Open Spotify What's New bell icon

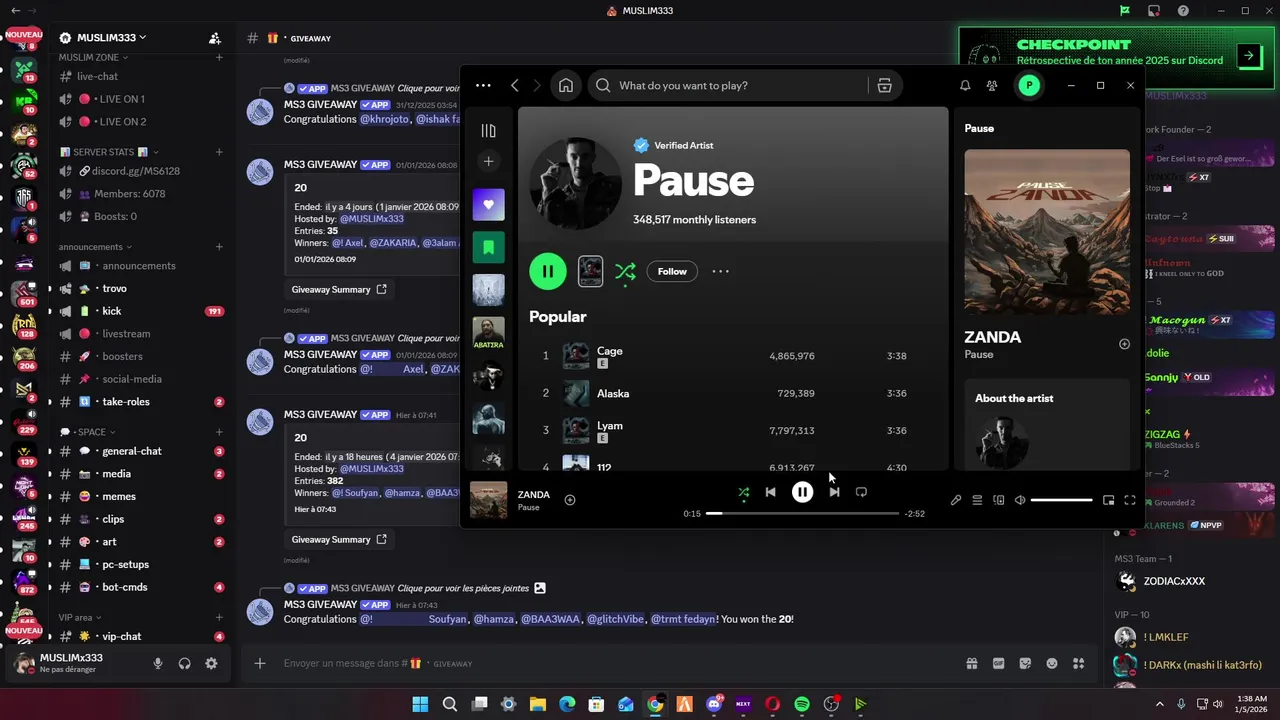coord(965,86)
